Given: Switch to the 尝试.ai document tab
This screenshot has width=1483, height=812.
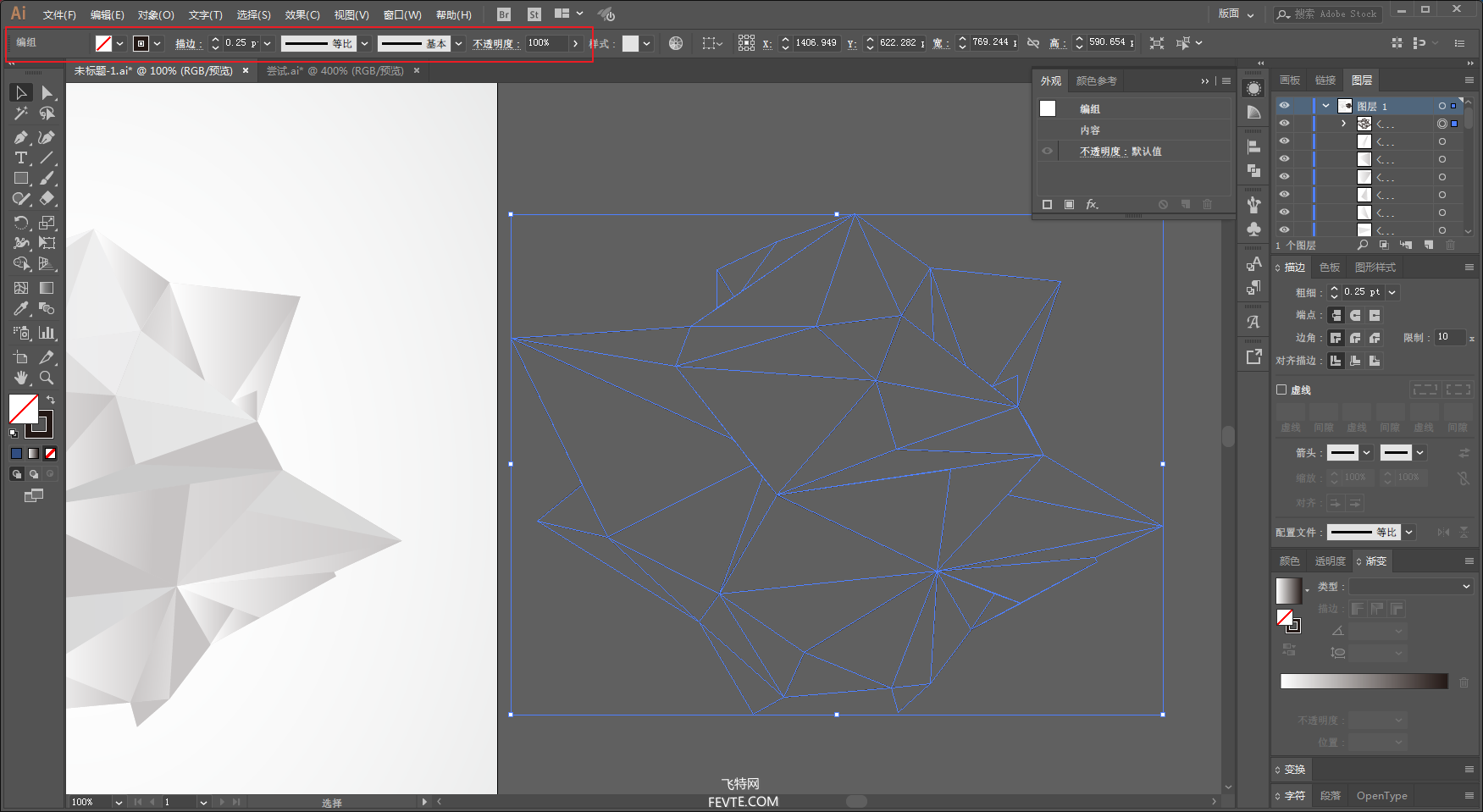Looking at the screenshot, I should click(335, 71).
